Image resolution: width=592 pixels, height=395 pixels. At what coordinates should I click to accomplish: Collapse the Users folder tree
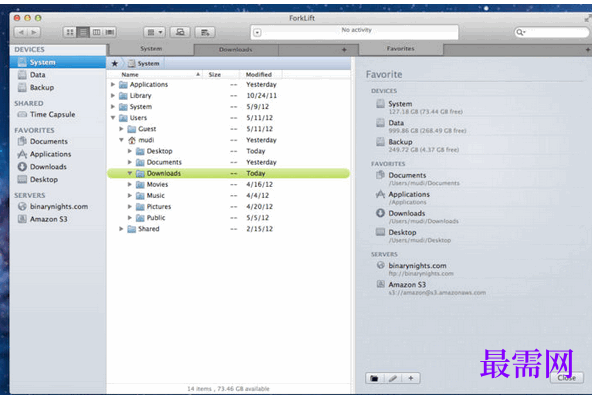113,118
